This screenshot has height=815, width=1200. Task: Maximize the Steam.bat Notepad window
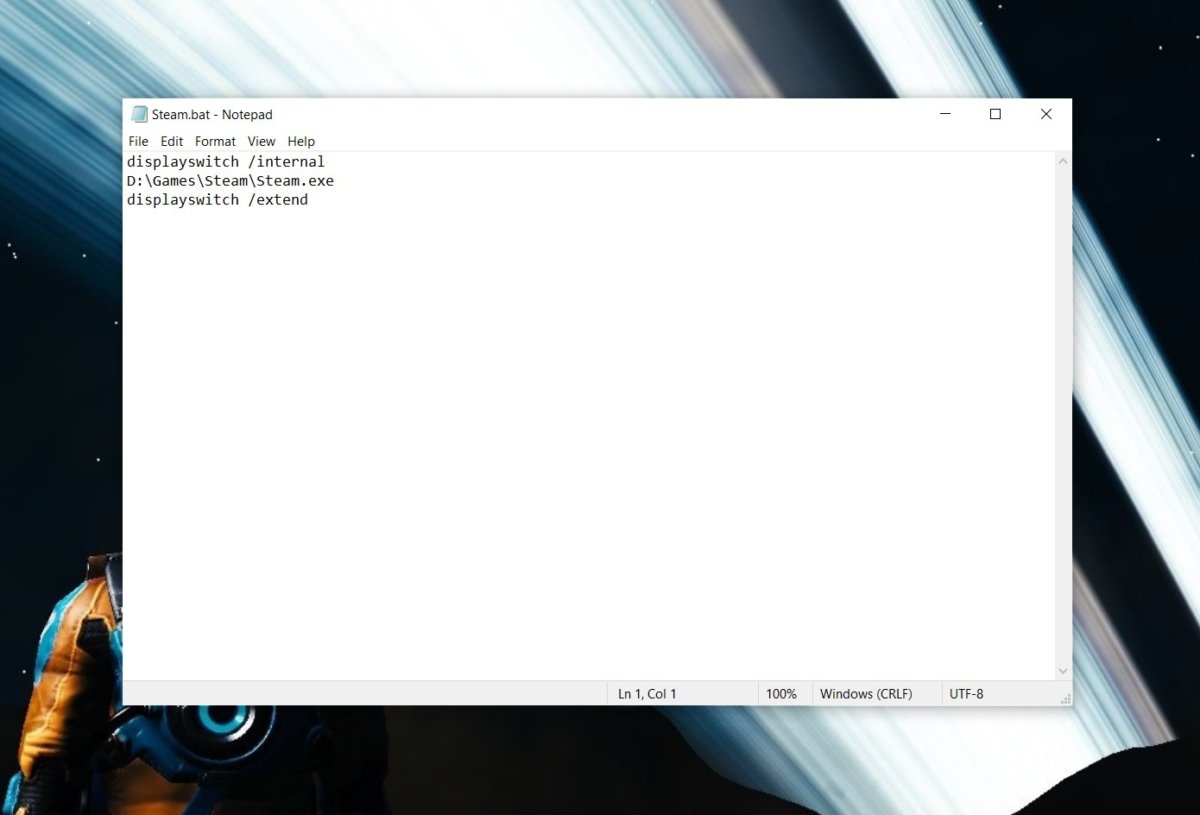click(x=995, y=114)
